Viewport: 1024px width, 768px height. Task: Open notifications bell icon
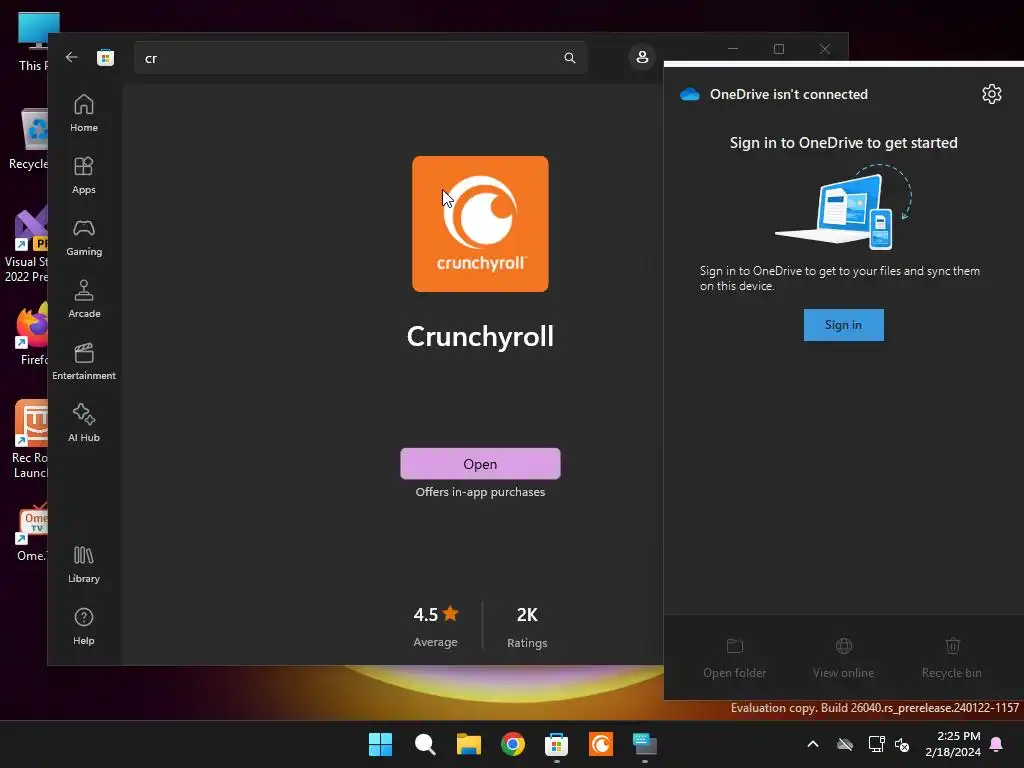(x=996, y=744)
